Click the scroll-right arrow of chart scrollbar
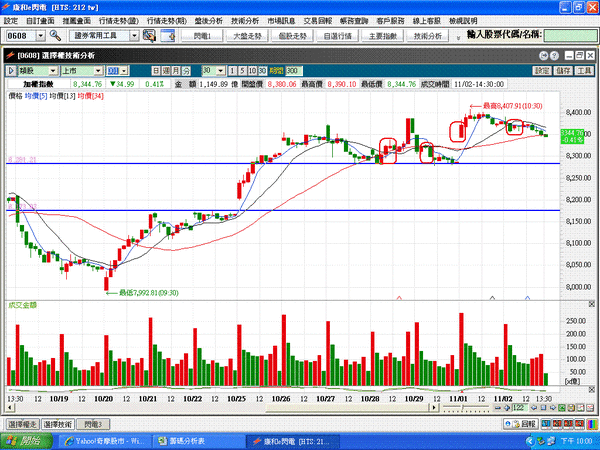This screenshot has height=450, width=600. (434, 408)
